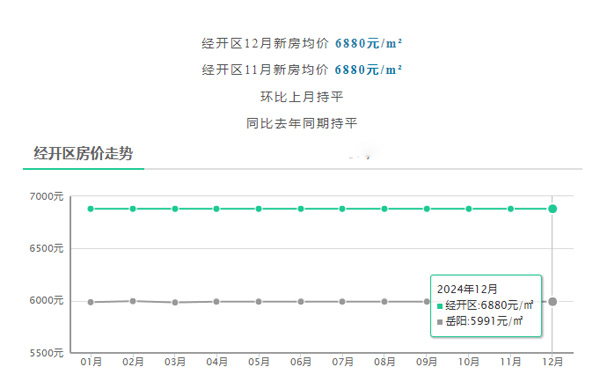Click the green 01月 data point
The image size is (600, 389).
pyautogui.click(x=91, y=209)
